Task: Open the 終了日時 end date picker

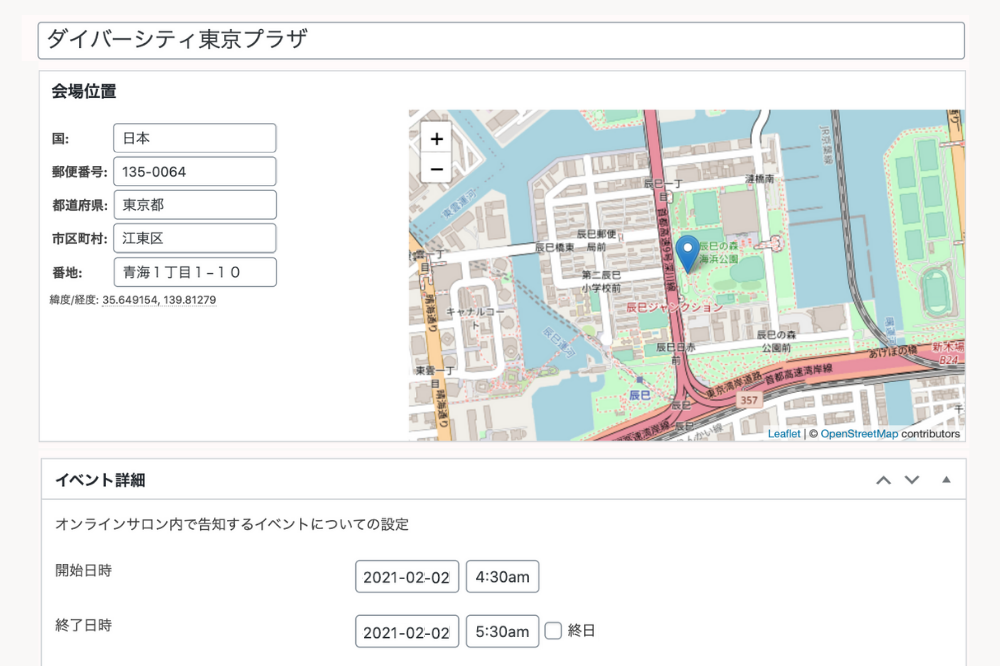Action: (x=407, y=631)
